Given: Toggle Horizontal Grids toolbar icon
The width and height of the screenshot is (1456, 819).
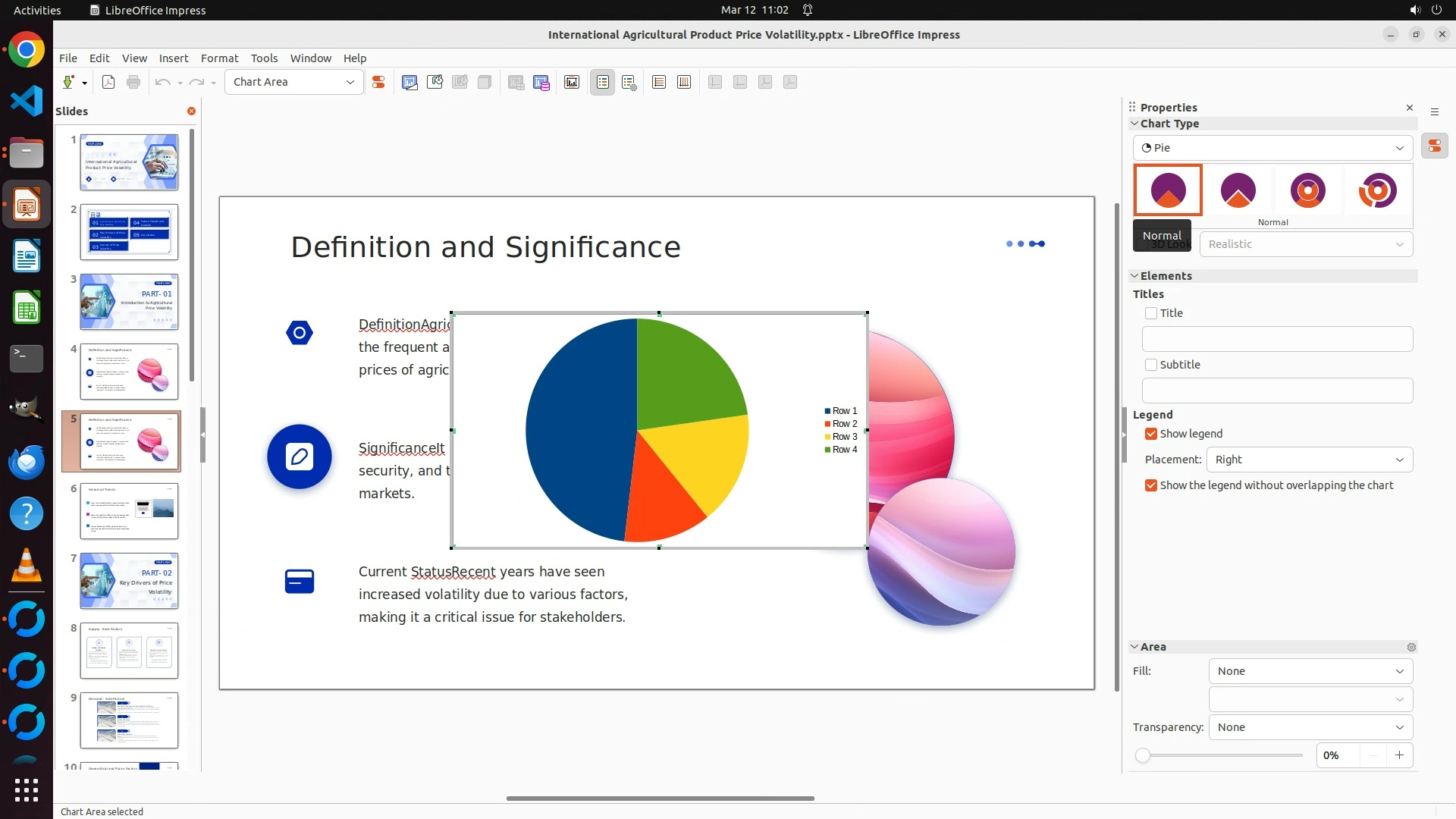Looking at the screenshot, I should pyautogui.click(x=659, y=83).
